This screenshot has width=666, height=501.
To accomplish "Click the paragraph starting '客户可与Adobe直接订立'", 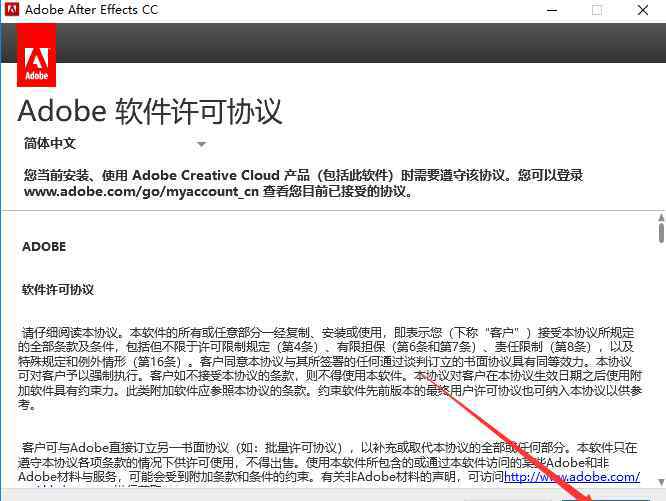I will click(329, 463).
